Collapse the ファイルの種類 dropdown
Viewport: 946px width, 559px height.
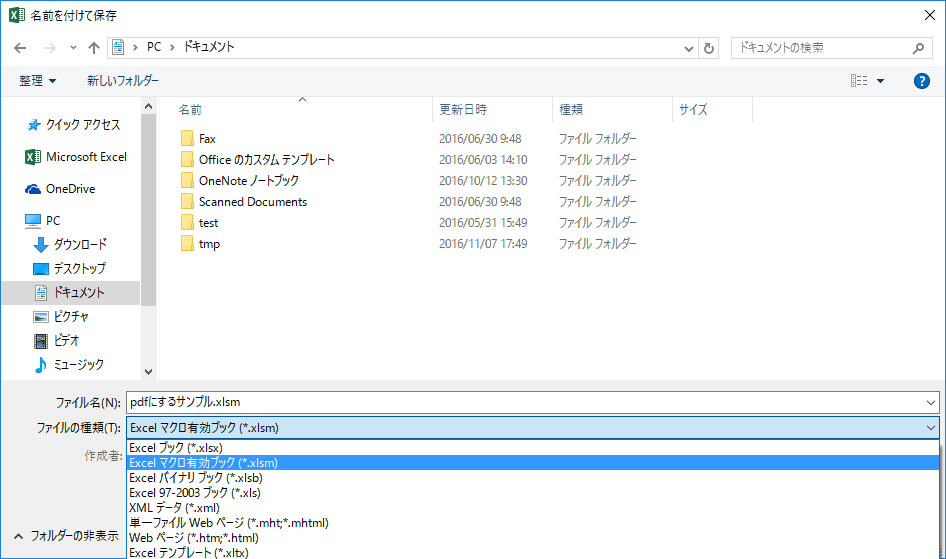tap(930, 428)
